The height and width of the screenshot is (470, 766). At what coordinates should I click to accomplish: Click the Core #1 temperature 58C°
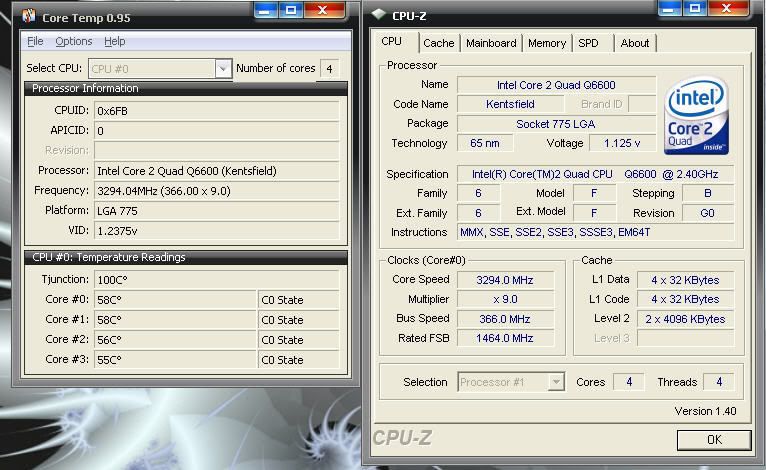[x=175, y=320]
